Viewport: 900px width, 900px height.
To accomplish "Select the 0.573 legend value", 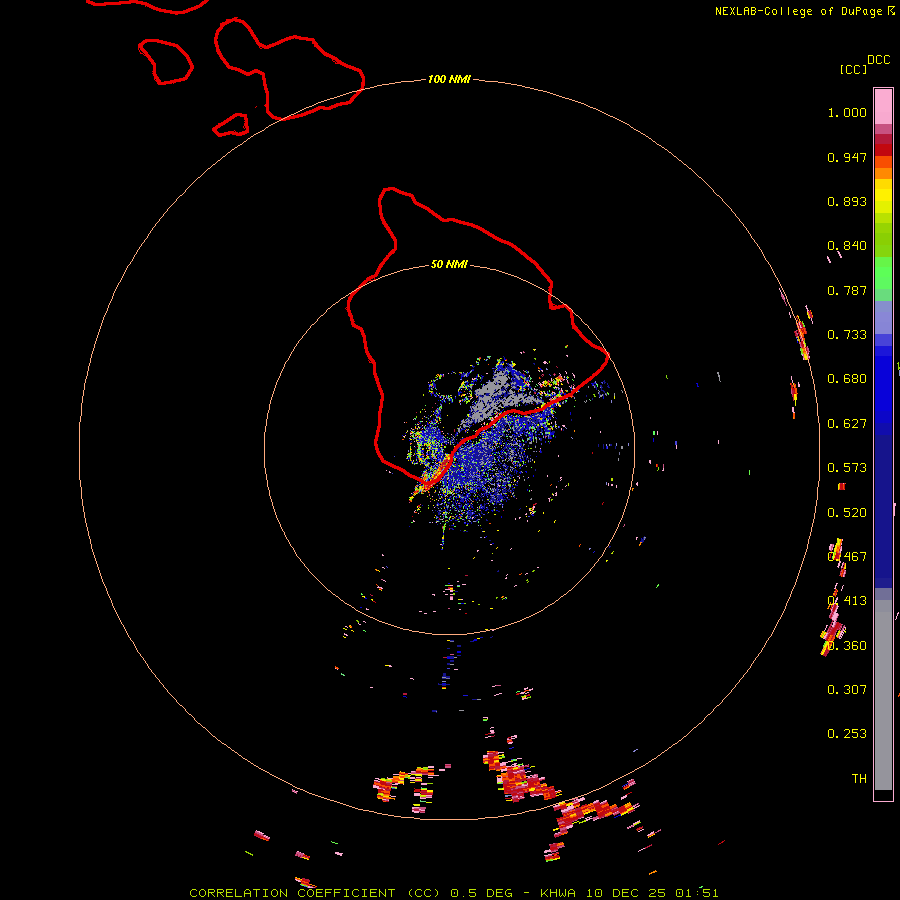I will [847, 468].
